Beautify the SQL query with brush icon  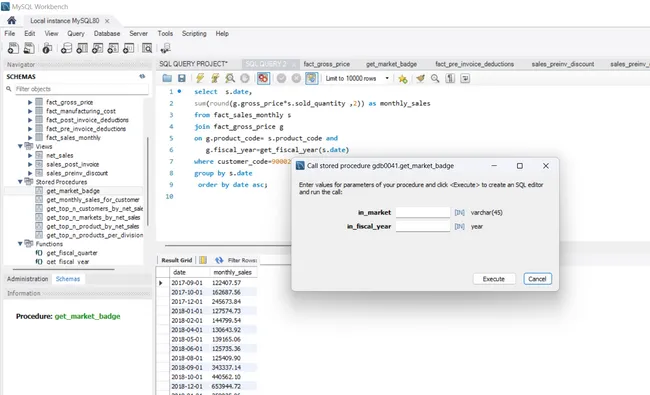(420, 78)
